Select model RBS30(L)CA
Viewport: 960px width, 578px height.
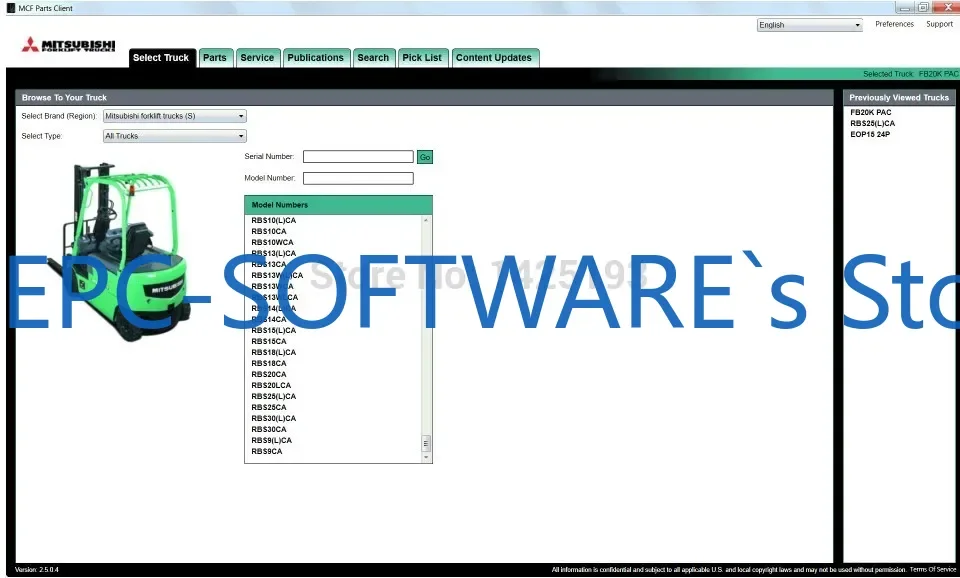coord(274,419)
